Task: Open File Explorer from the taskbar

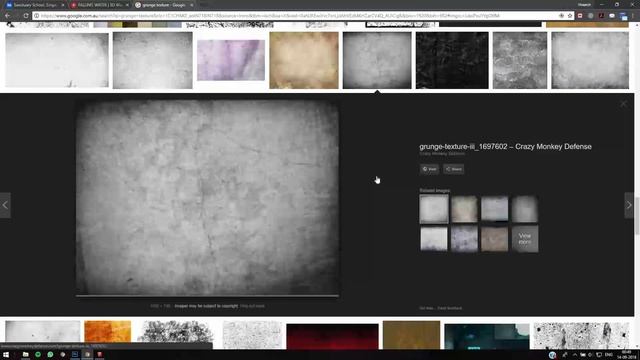Action: [25, 355]
